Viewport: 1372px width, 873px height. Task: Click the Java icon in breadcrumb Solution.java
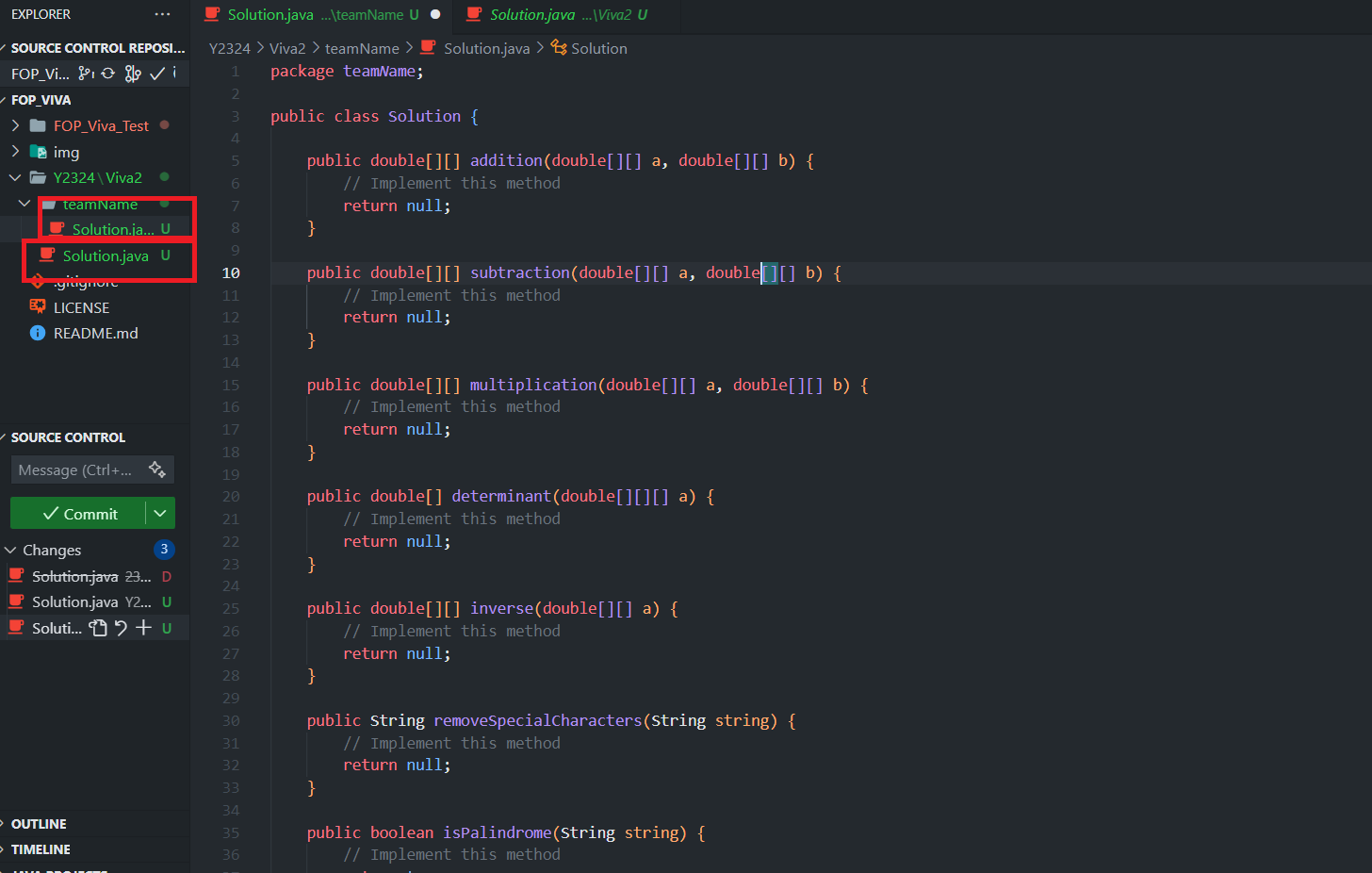click(428, 47)
